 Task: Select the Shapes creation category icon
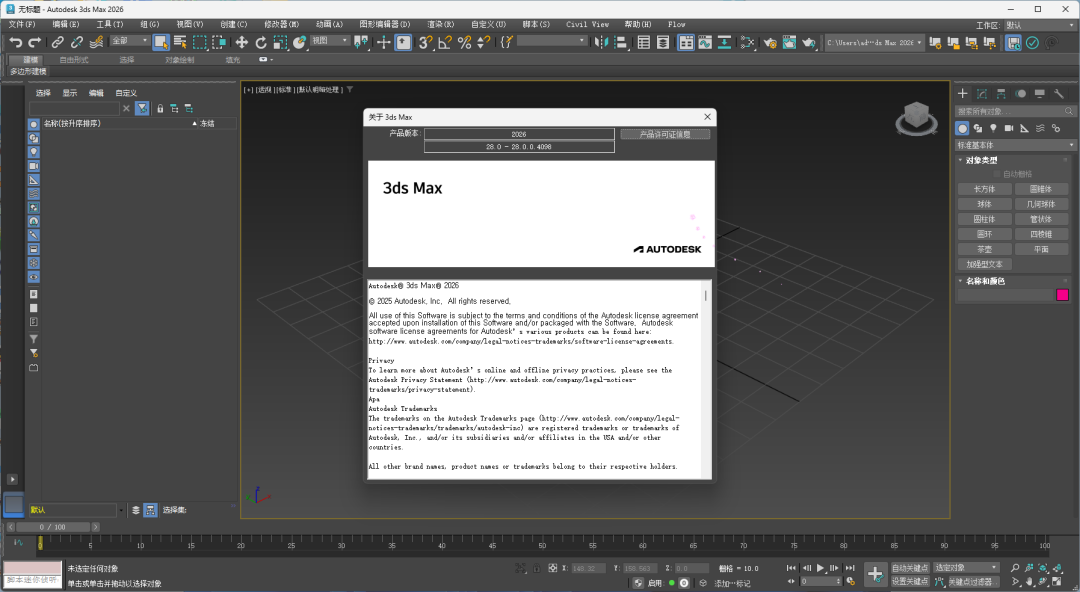(976, 128)
